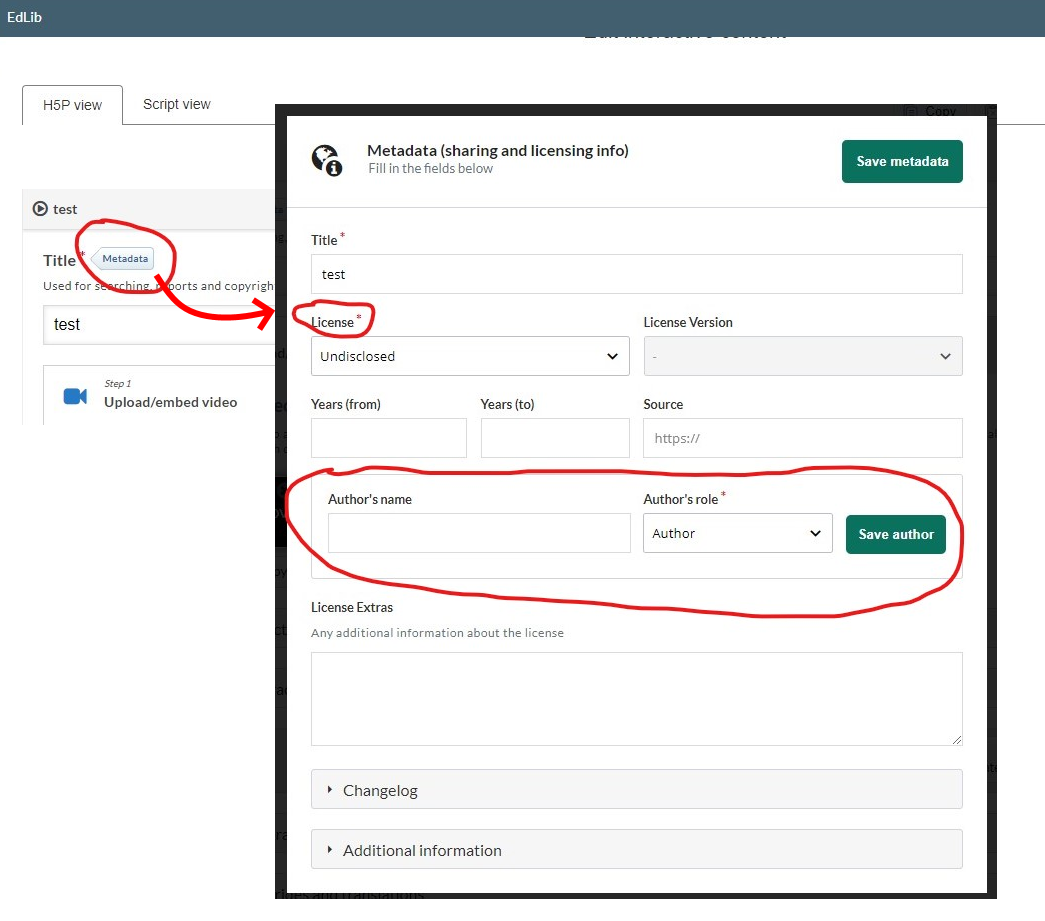This screenshot has height=921, width=1045.
Task: Click the video camera icon in Step 1
Action: pyautogui.click(x=75, y=396)
